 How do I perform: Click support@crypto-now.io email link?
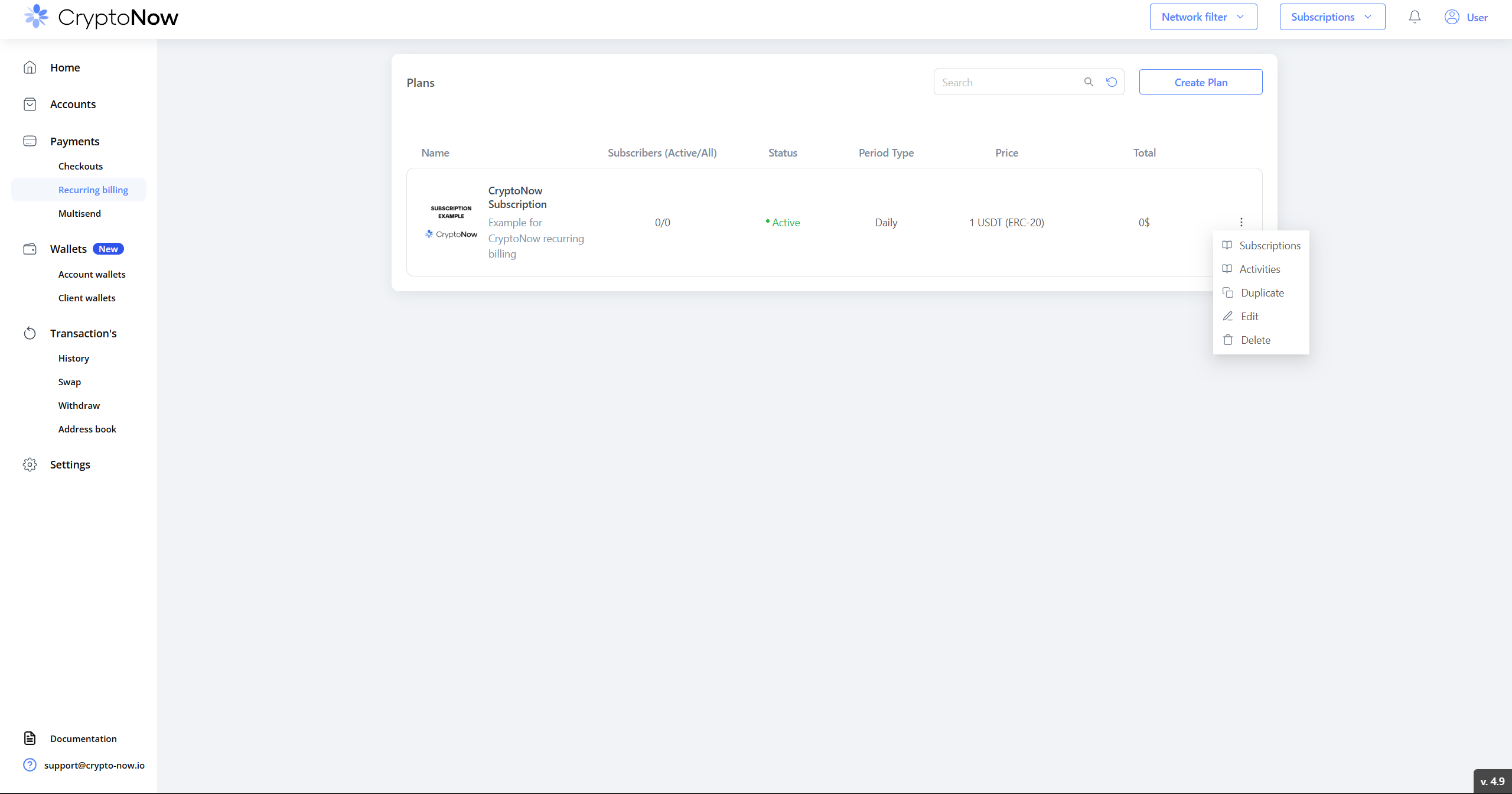[x=94, y=765]
